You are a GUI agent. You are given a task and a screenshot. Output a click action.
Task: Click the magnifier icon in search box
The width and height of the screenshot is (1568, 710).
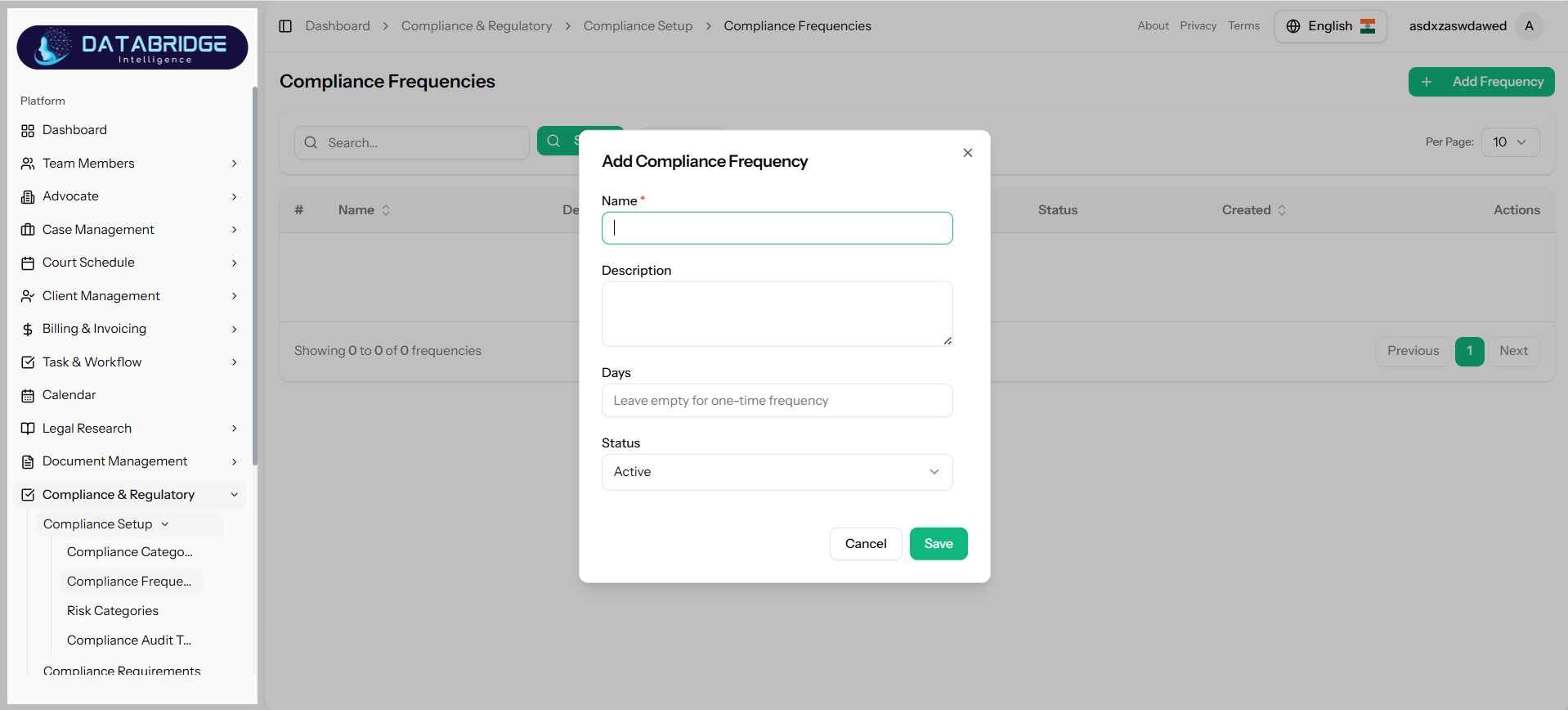(311, 142)
